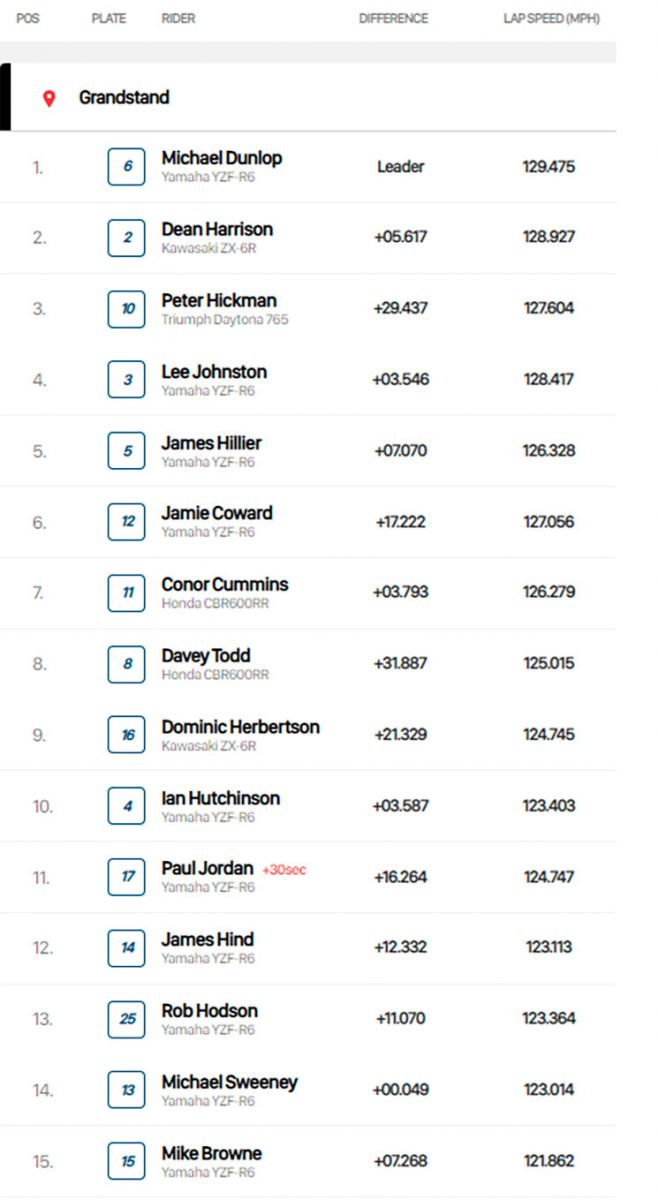Select plate number 2 badge for Dean Harrison
Screen dimensions: 658x1200
point(127,238)
